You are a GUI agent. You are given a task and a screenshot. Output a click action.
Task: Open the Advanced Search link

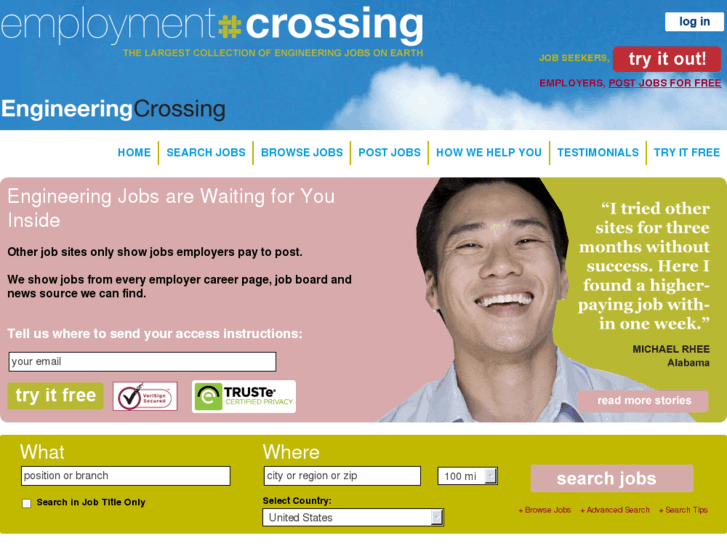coord(615,510)
